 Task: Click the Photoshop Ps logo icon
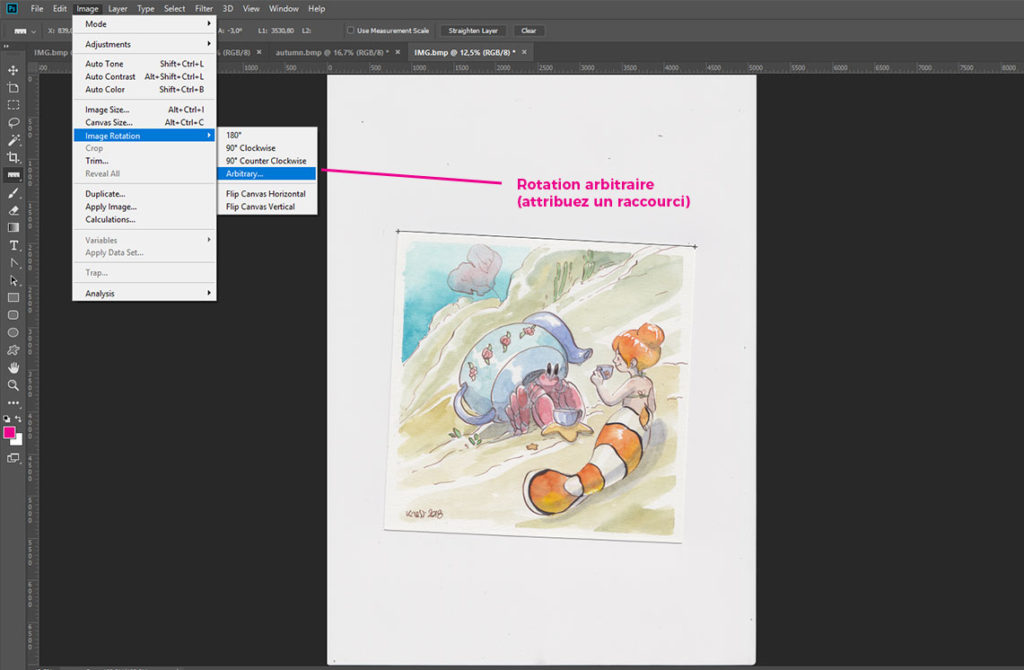coord(12,8)
